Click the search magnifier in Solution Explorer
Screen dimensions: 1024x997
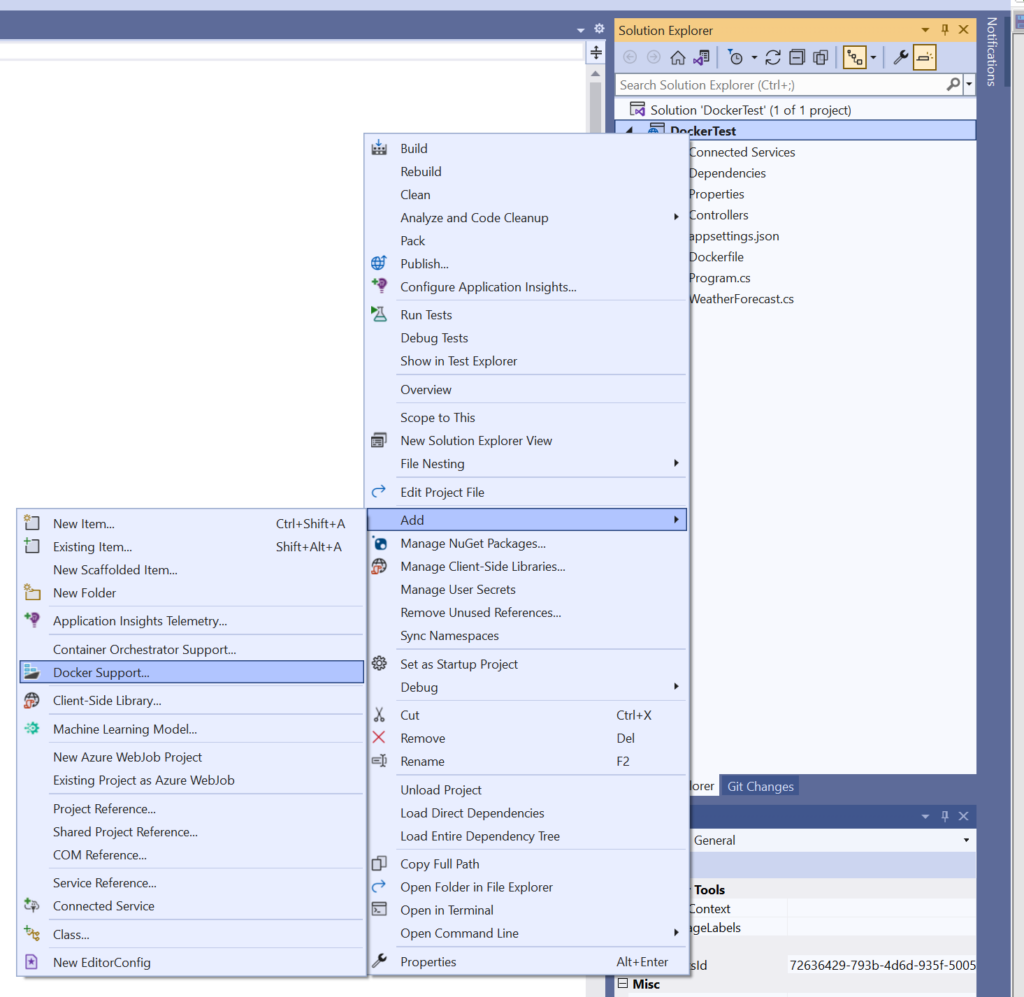(x=953, y=84)
